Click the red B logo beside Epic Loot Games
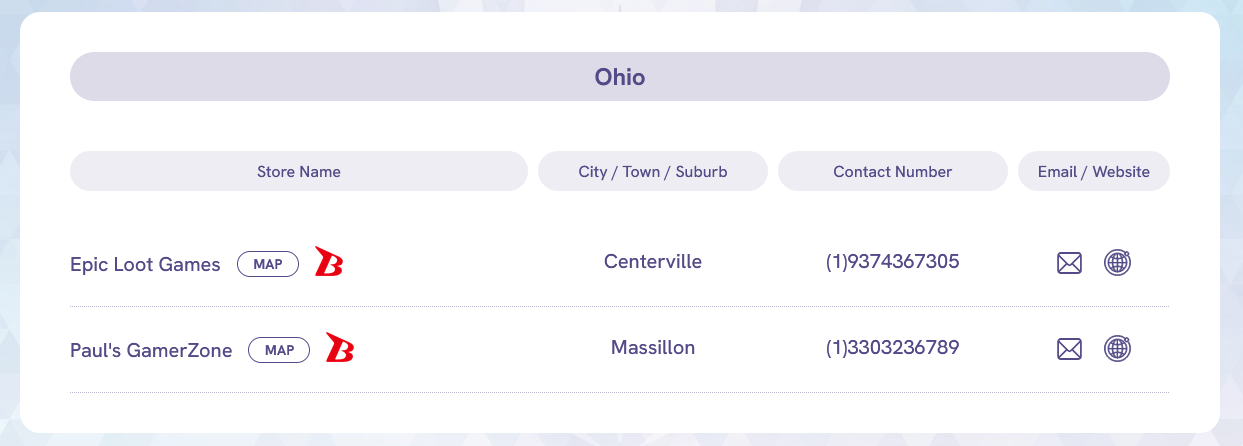Viewport: 1243px width, 446px height. coord(328,262)
